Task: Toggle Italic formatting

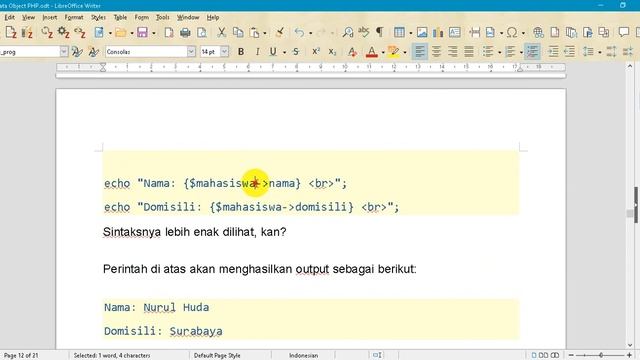Action: coord(257,52)
